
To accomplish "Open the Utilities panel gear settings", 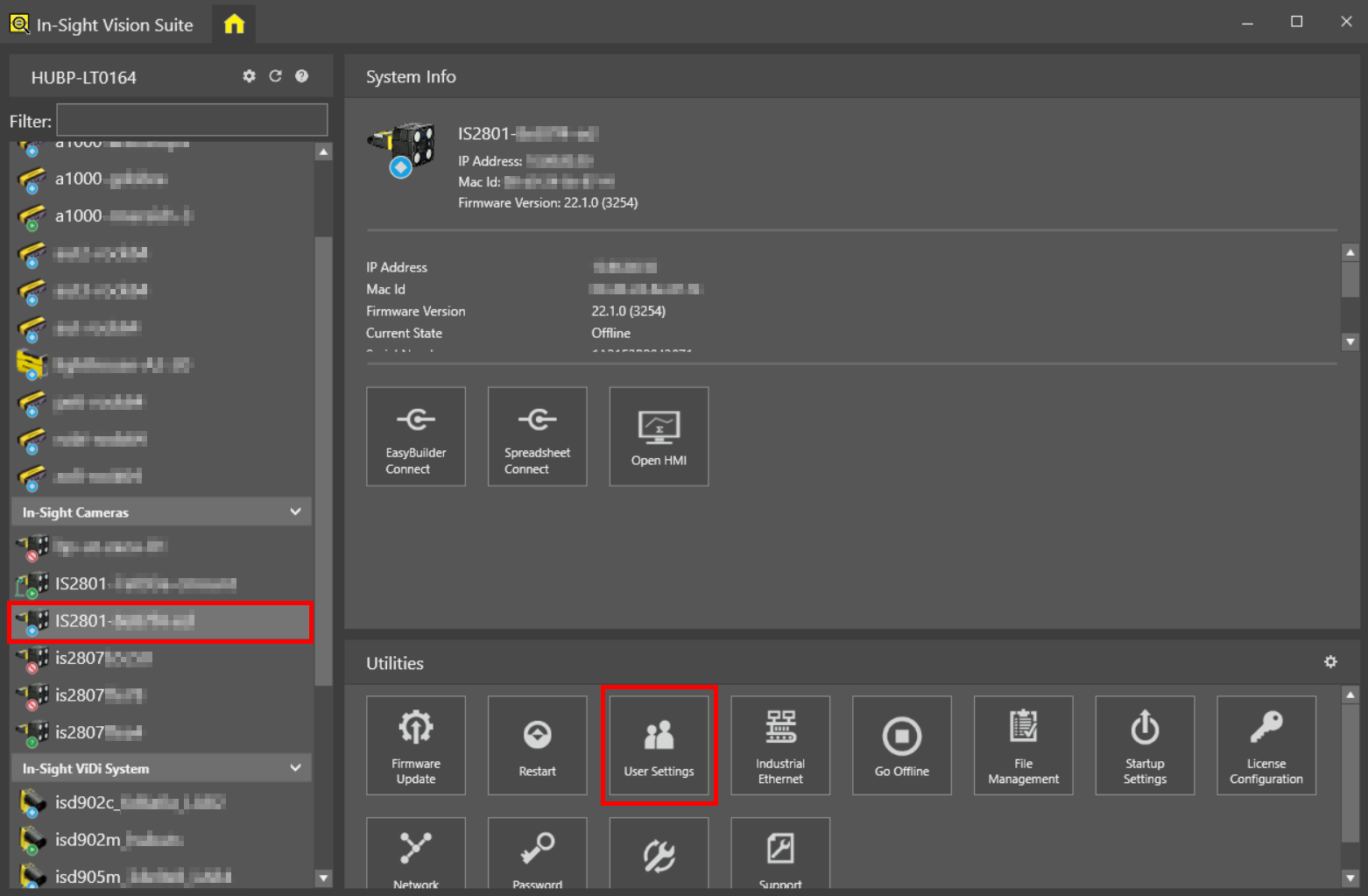I will click(x=1330, y=662).
